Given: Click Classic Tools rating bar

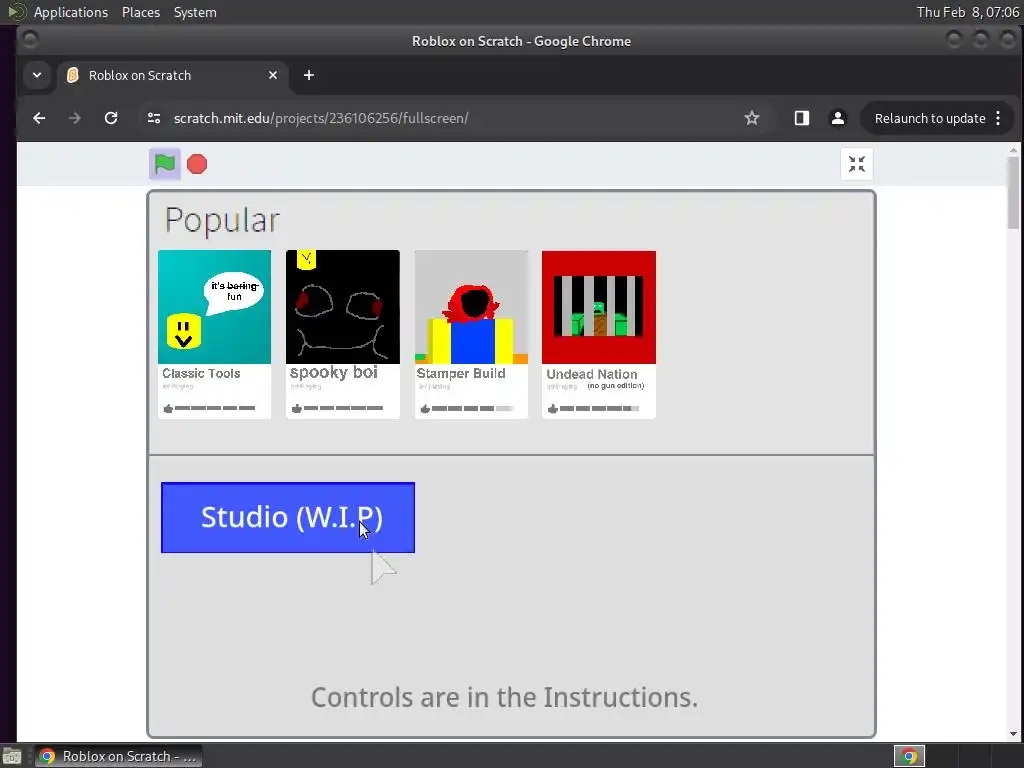Looking at the screenshot, I should pos(215,408).
